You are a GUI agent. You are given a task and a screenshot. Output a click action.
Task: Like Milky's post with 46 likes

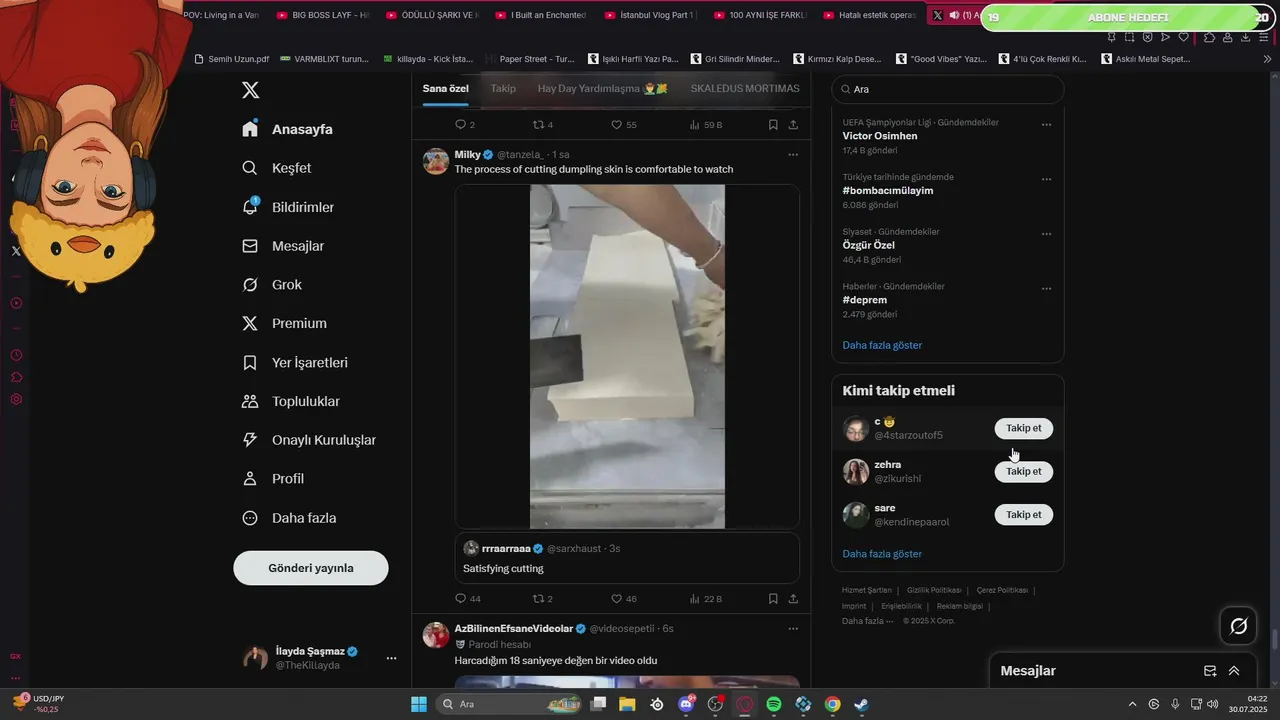624,599
